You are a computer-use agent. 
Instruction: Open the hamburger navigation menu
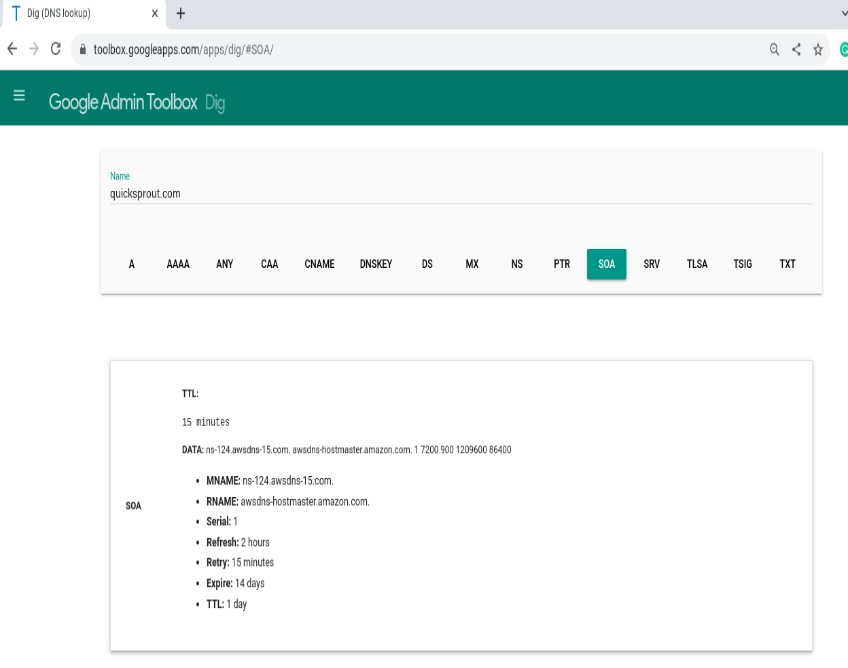[19, 96]
